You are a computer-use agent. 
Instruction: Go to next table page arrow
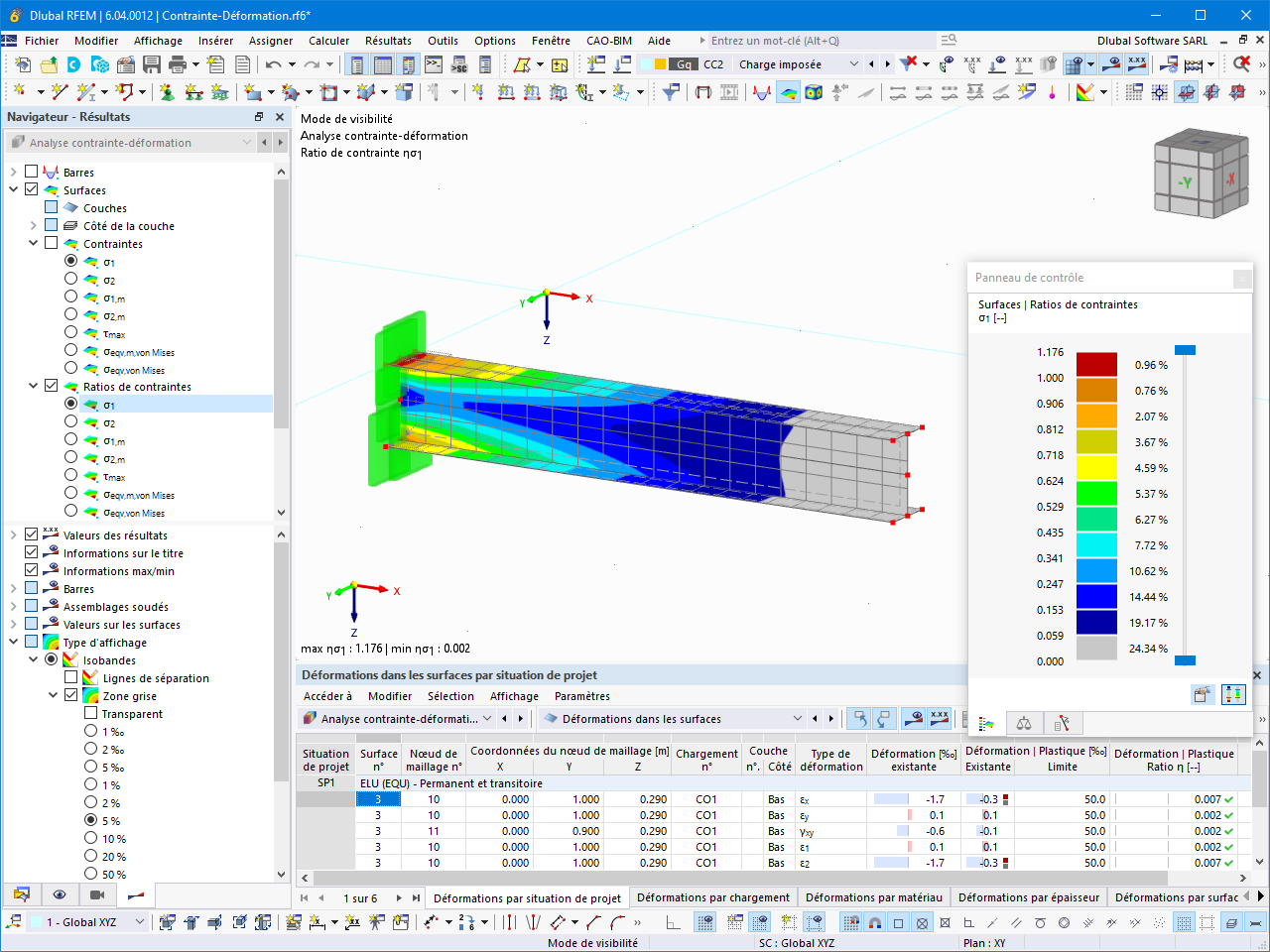coord(399,898)
